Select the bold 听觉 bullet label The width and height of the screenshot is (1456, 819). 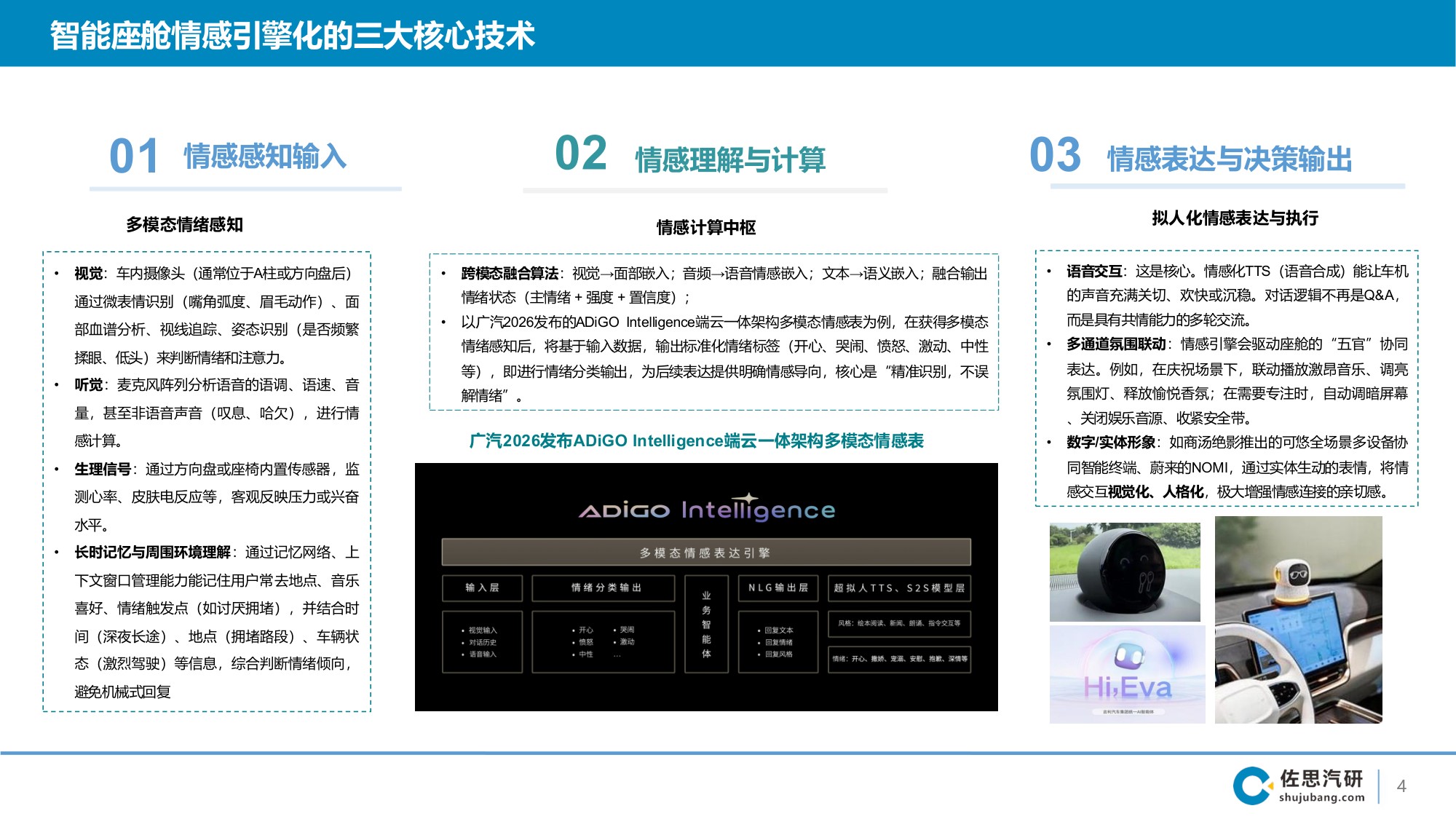coord(88,385)
